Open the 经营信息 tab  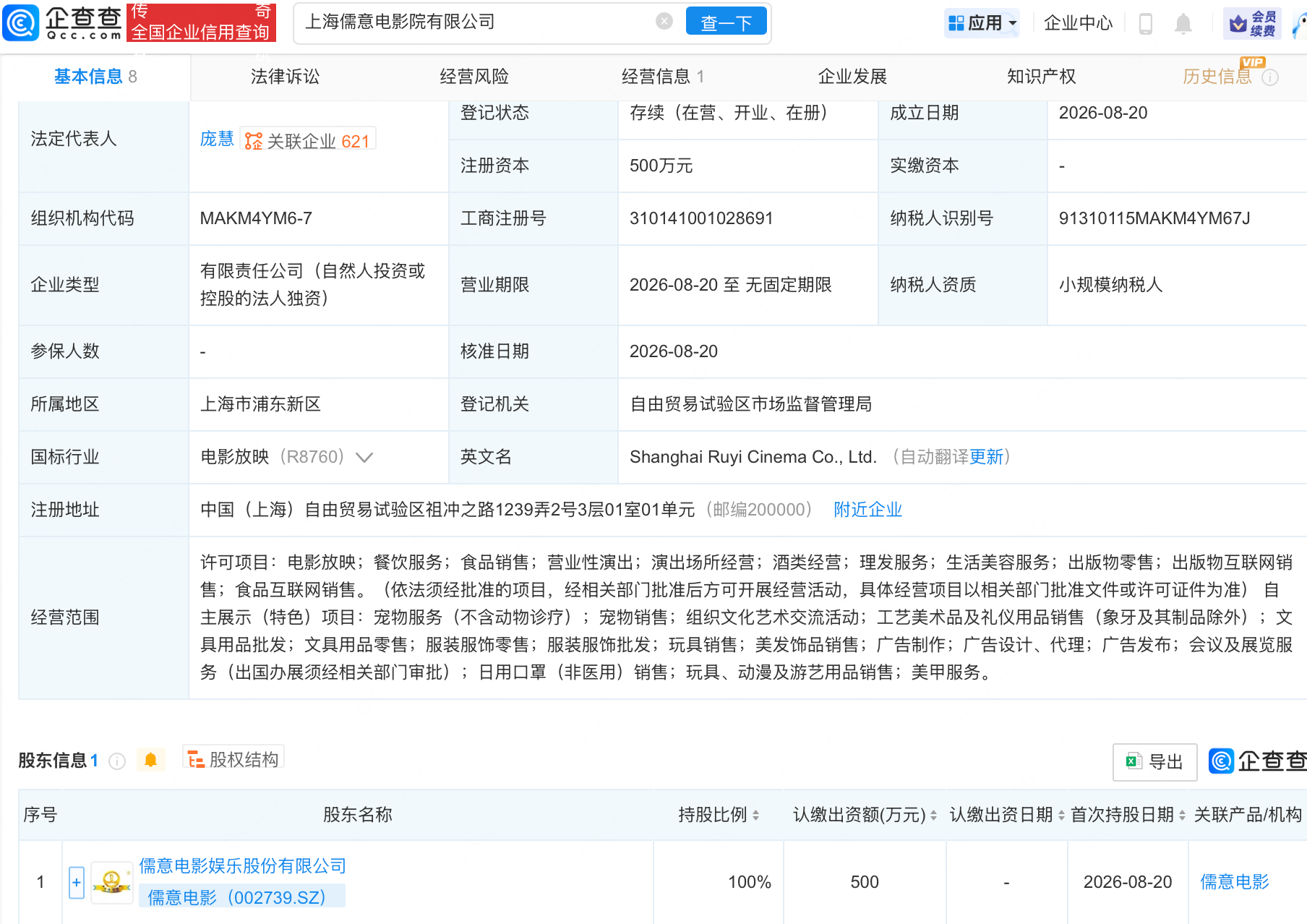click(663, 77)
